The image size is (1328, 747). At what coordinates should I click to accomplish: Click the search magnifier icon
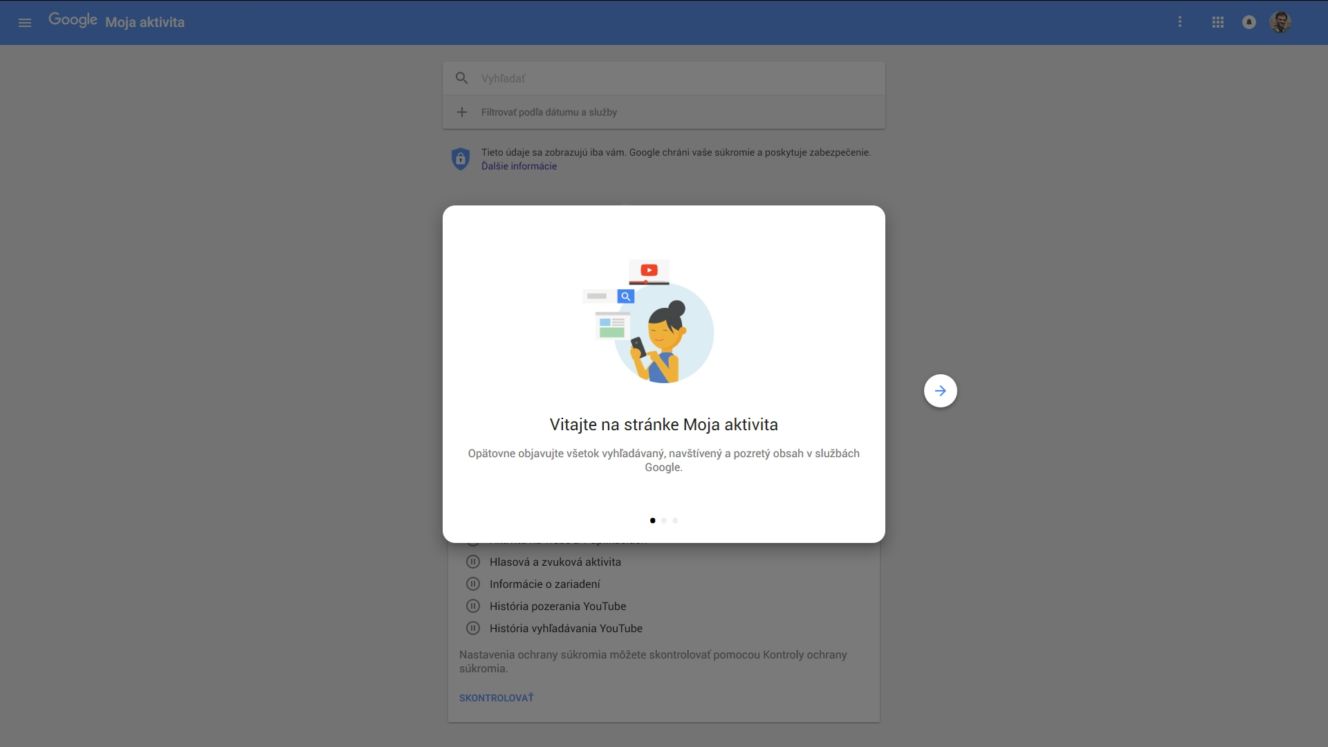[x=461, y=78]
